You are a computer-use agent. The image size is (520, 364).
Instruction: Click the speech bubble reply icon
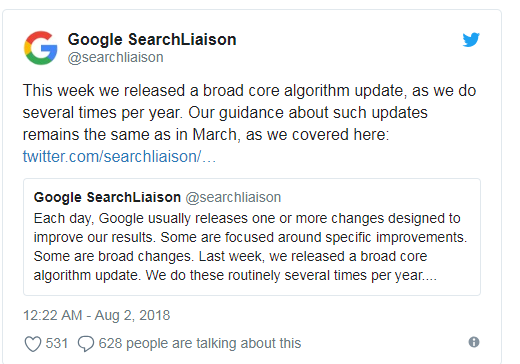click(x=86, y=344)
